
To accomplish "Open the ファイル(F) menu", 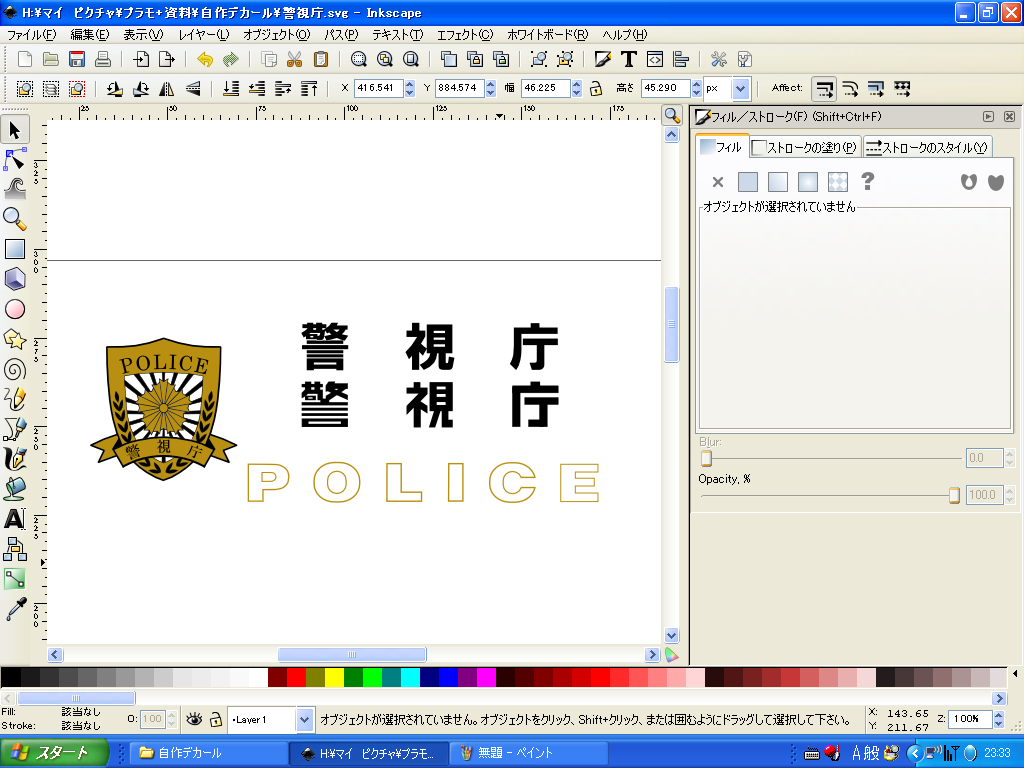I will (31, 35).
